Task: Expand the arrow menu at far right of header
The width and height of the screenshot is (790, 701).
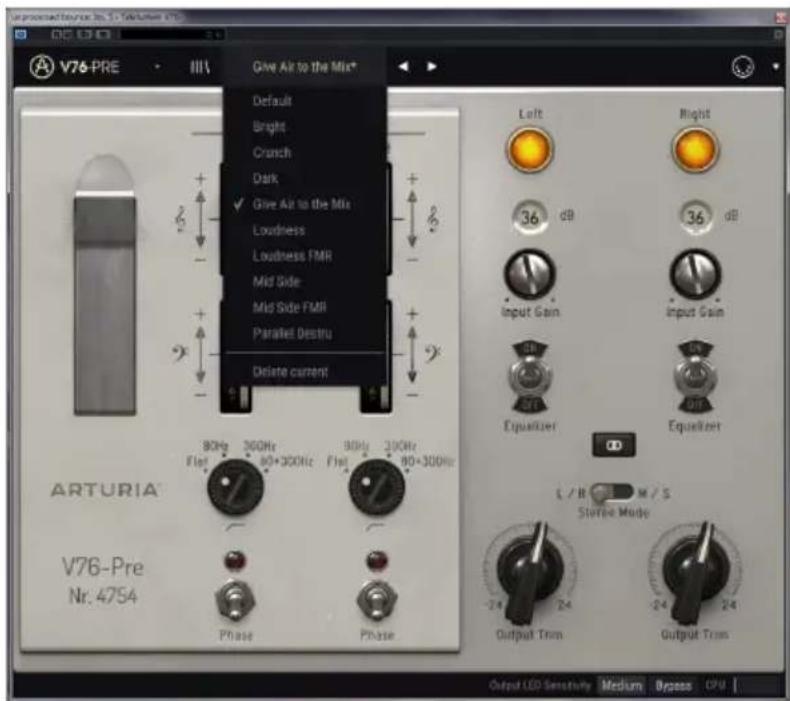Action: (x=775, y=67)
